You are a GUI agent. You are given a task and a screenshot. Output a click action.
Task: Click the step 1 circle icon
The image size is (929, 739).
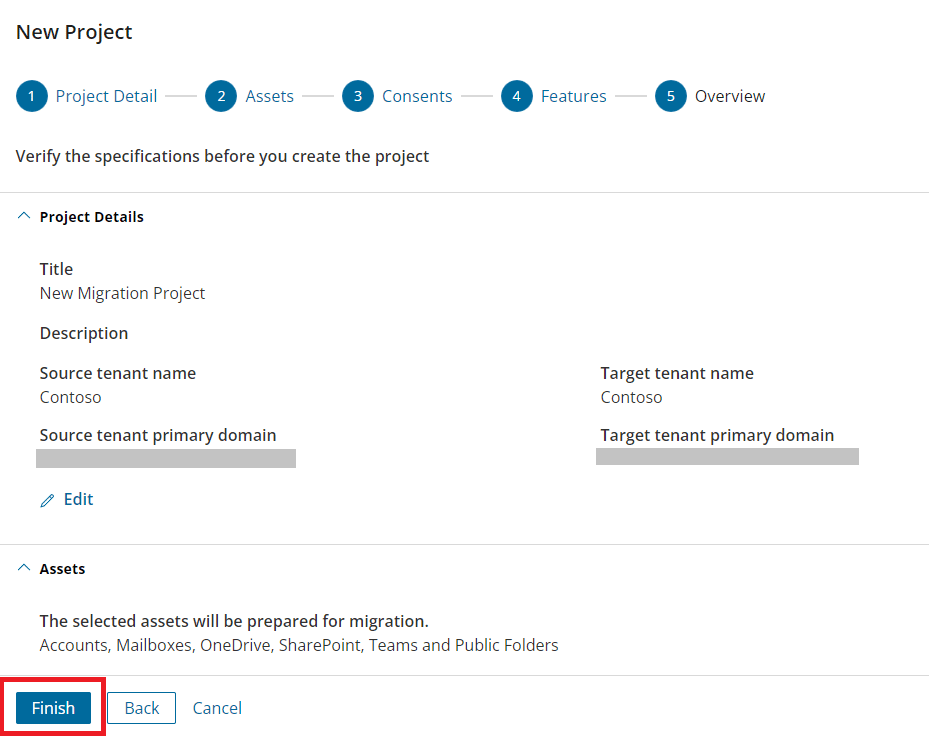31,96
